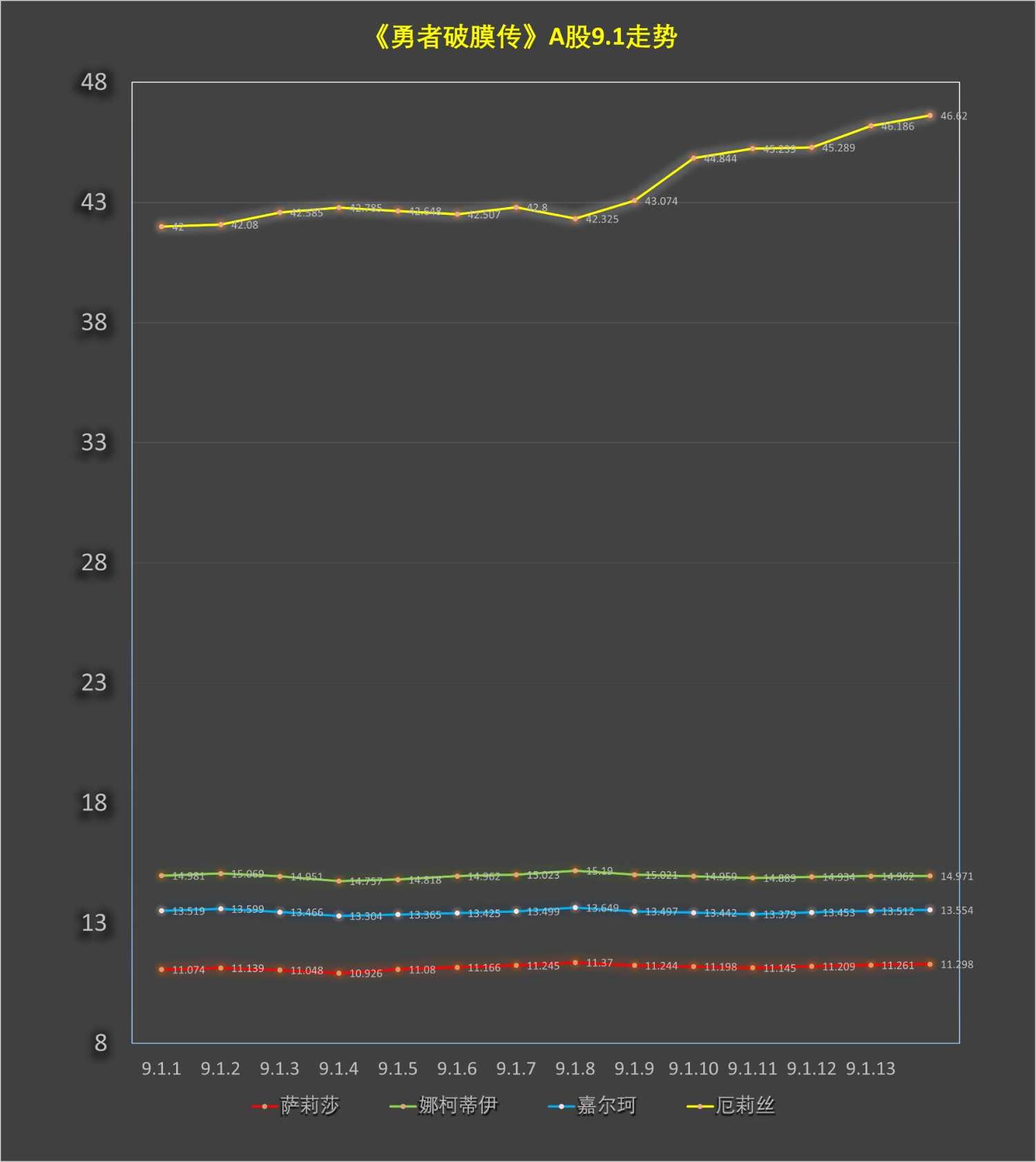
Task: Click the yellow data point labeled 44.844
Action: pos(693,158)
